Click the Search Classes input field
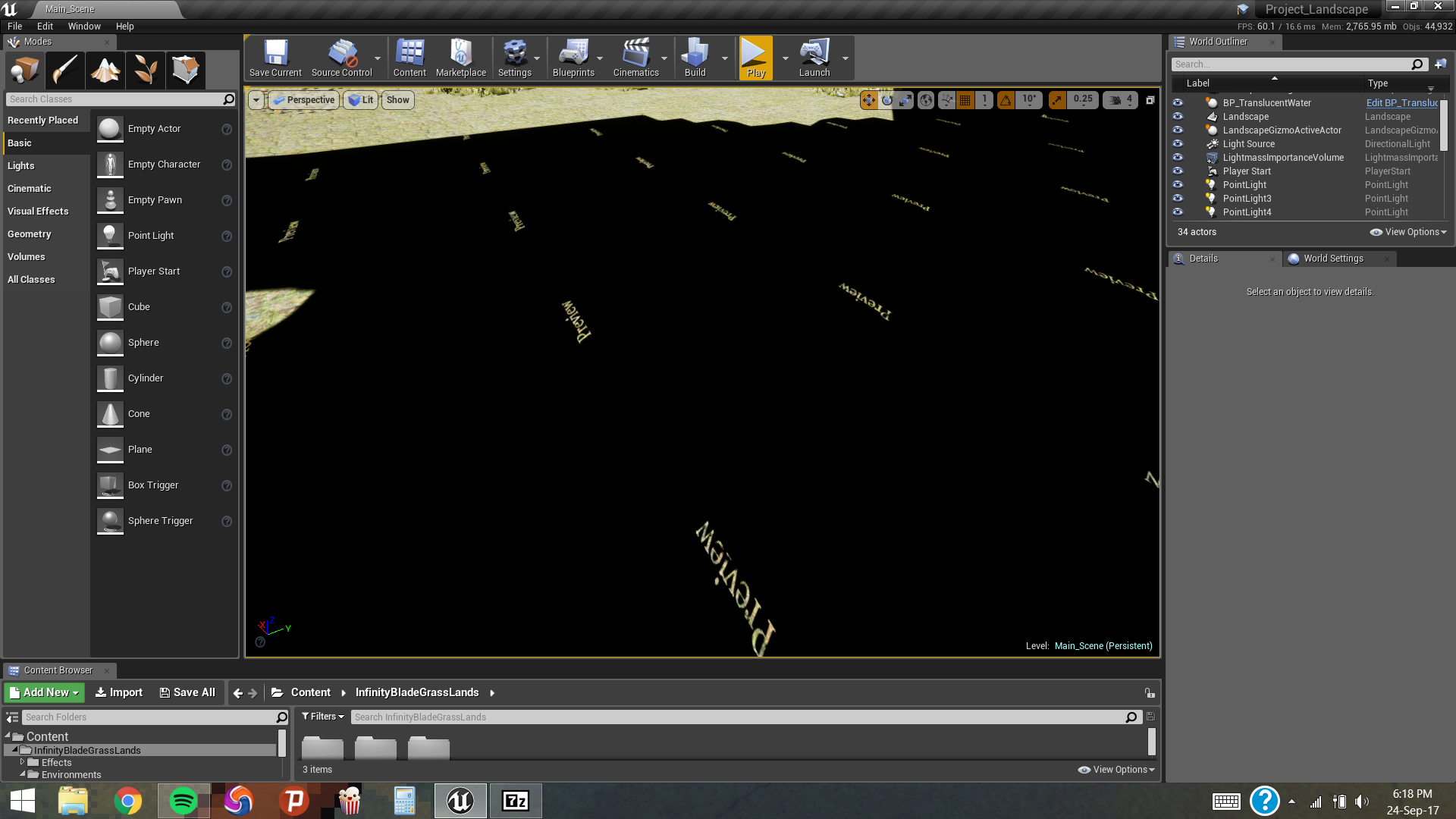Viewport: 1456px width, 819px height. [114, 99]
